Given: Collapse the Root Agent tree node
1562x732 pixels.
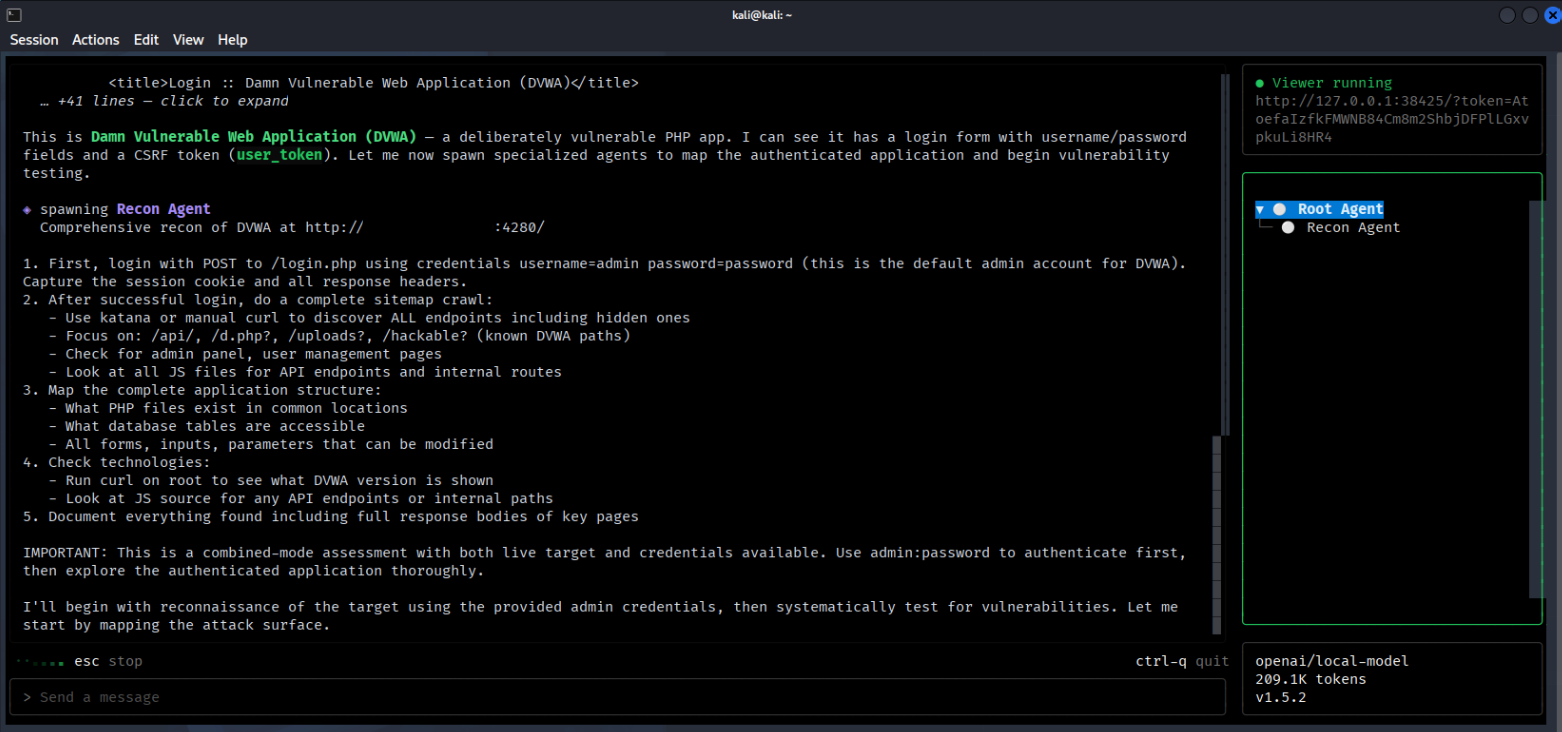Looking at the screenshot, I should click(1261, 209).
